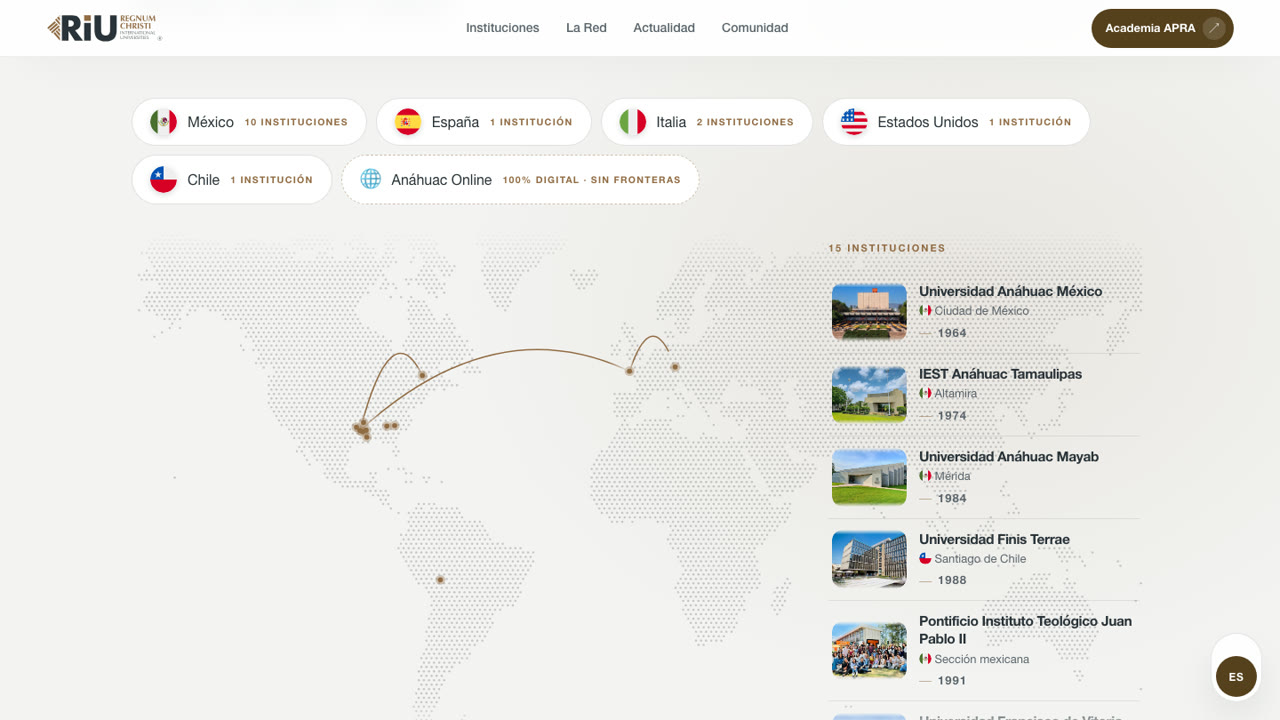Viewport: 1280px width, 720px height.
Task: Click the Chile flag beside Santiago de Chile
Action: (x=925, y=559)
